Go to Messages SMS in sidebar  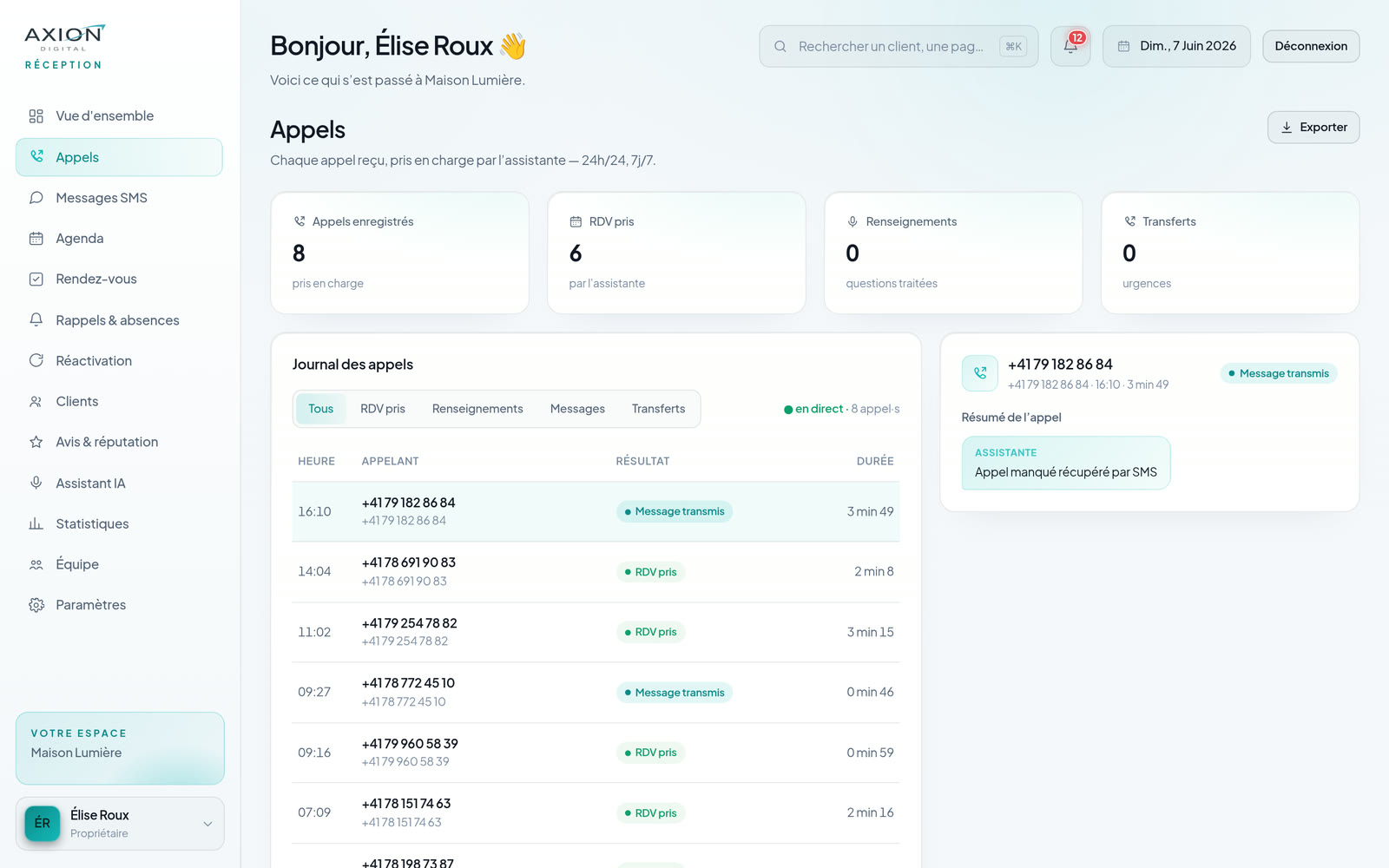click(x=119, y=198)
